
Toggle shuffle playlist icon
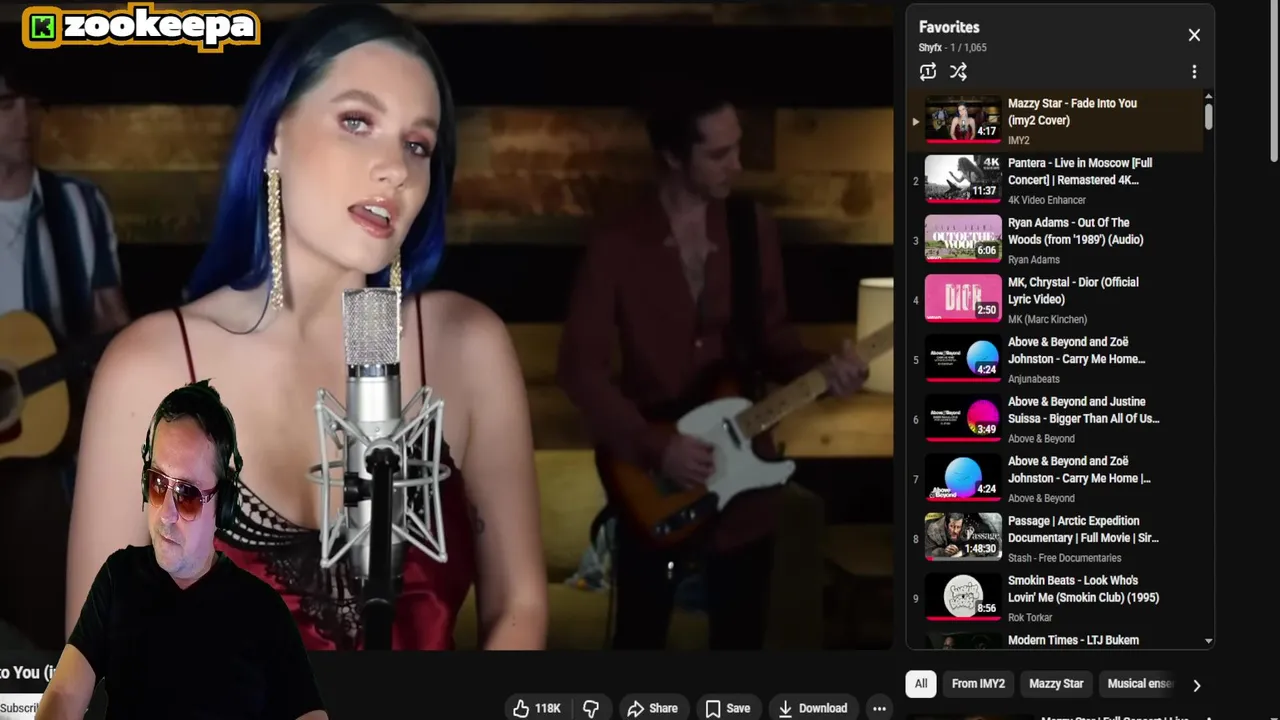(958, 72)
